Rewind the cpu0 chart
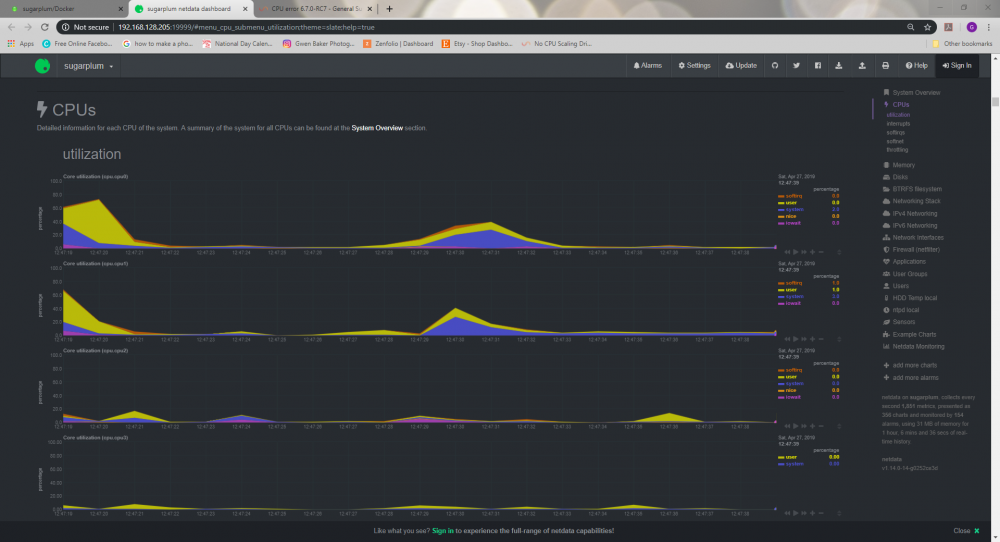Image resolution: width=1000 pixels, height=542 pixels. (x=787, y=252)
